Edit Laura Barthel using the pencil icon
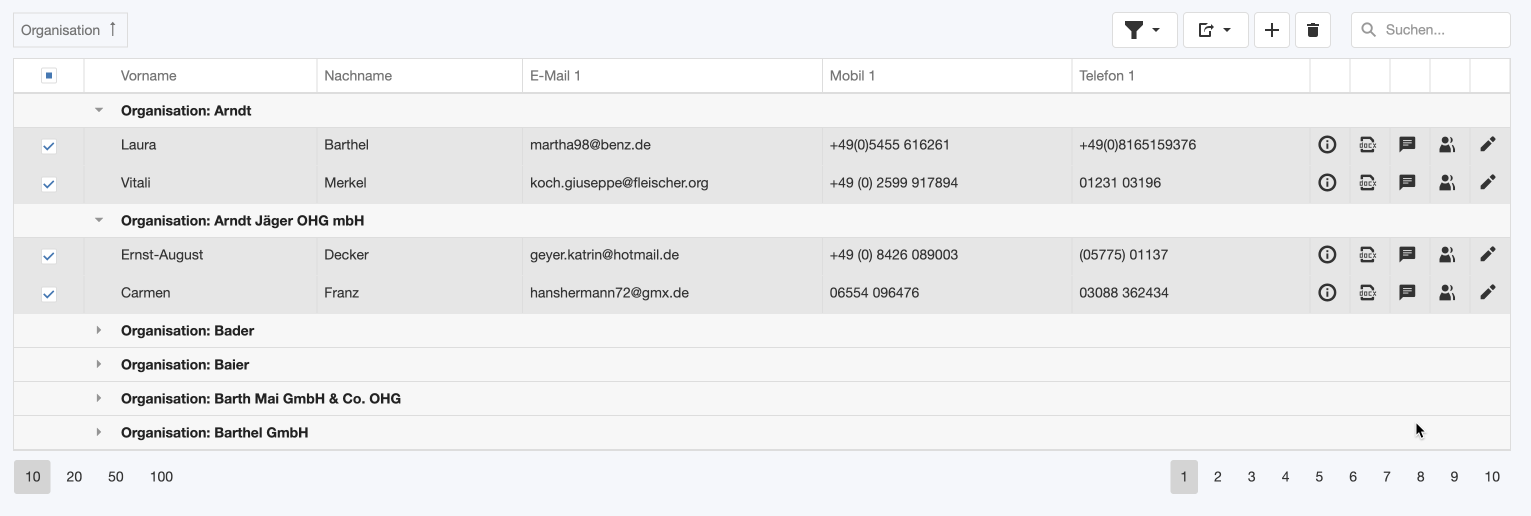The width and height of the screenshot is (1531, 516). point(1487,145)
